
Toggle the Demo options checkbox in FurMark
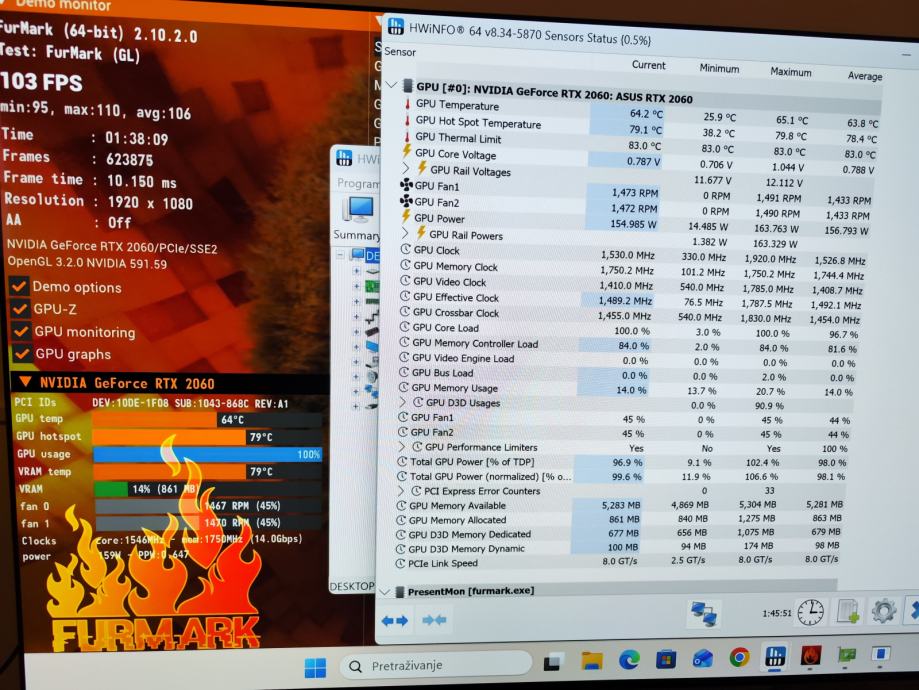click(x=19, y=286)
